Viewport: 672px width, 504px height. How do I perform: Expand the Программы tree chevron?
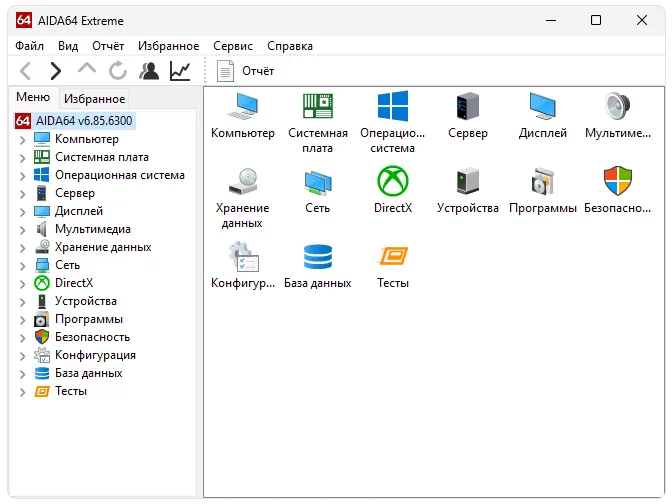pyautogui.click(x=22, y=320)
